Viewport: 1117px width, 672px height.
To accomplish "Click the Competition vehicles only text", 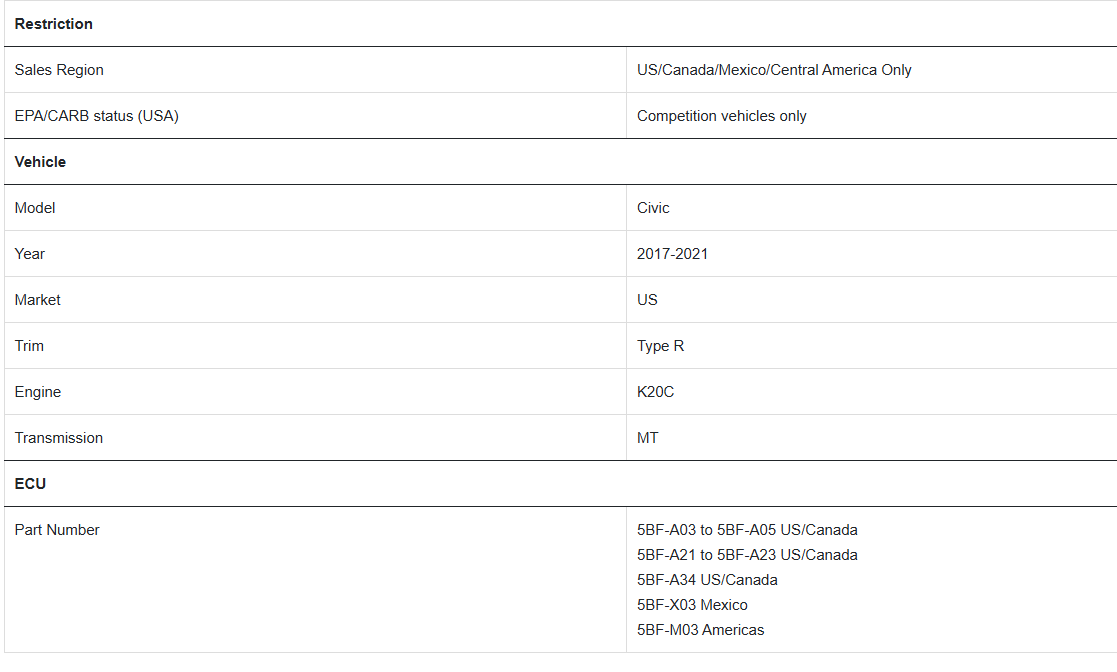I will (722, 115).
